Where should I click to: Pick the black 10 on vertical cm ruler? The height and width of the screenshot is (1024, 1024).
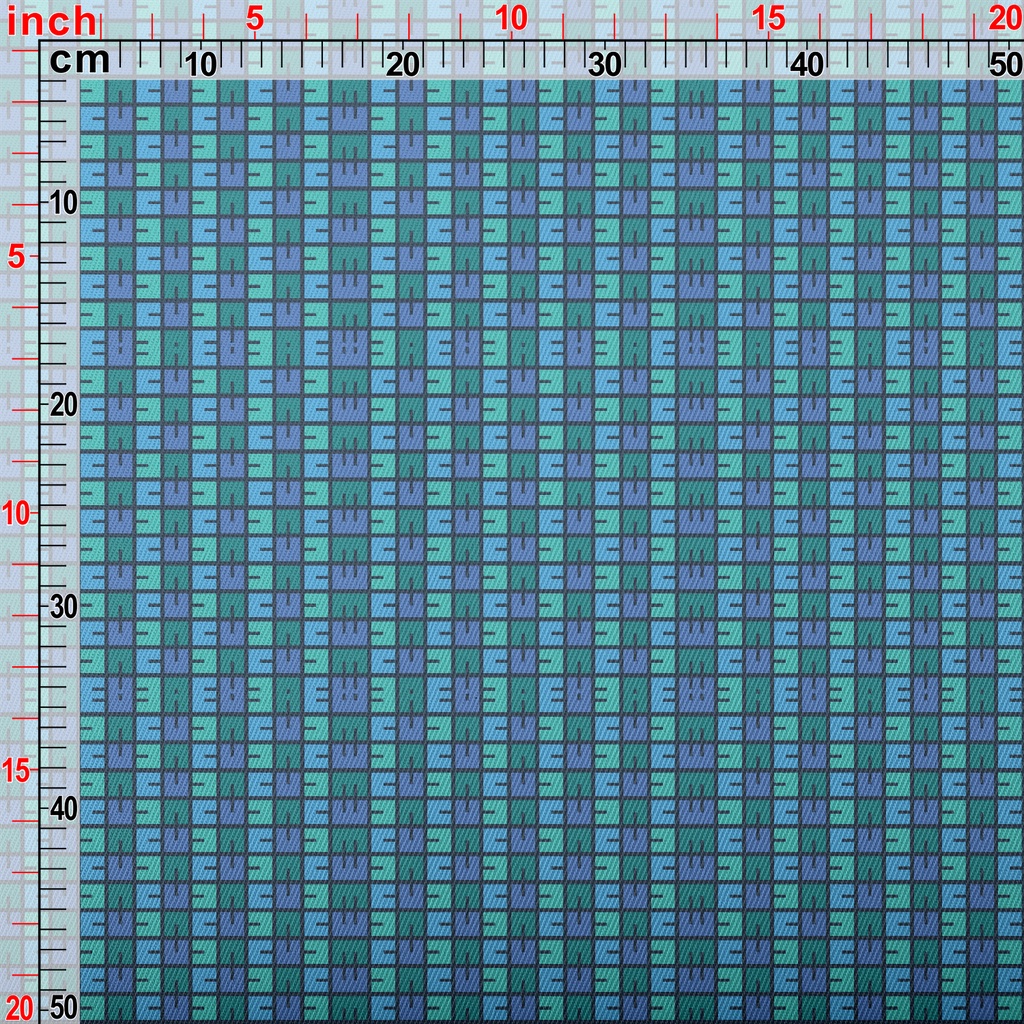tap(64, 204)
